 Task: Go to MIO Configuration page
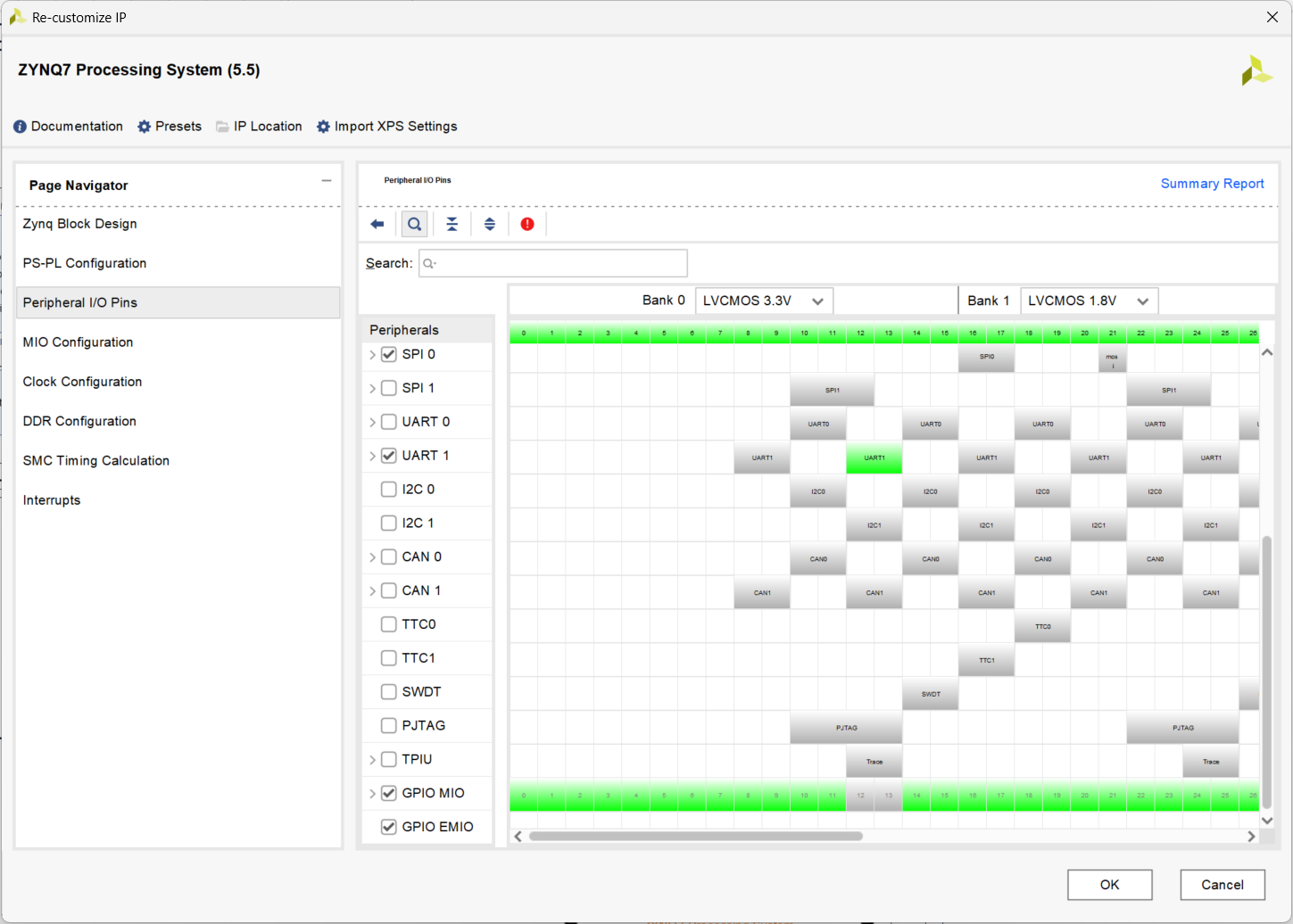(178, 342)
